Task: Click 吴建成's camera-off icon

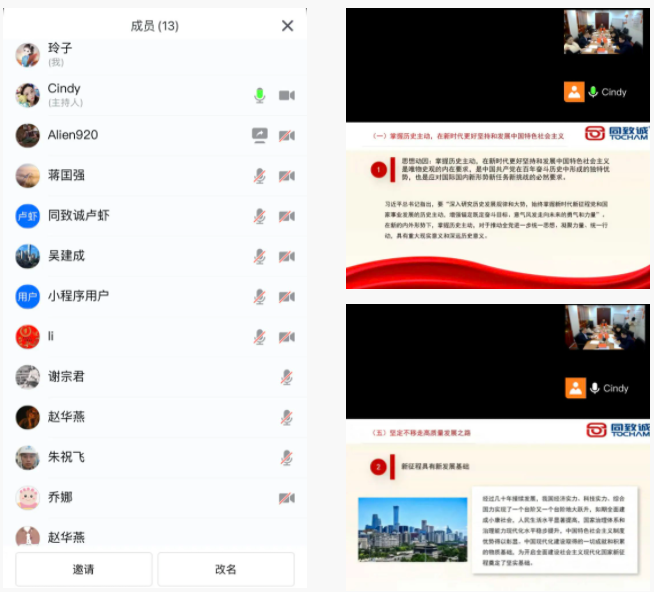Action: click(287, 256)
